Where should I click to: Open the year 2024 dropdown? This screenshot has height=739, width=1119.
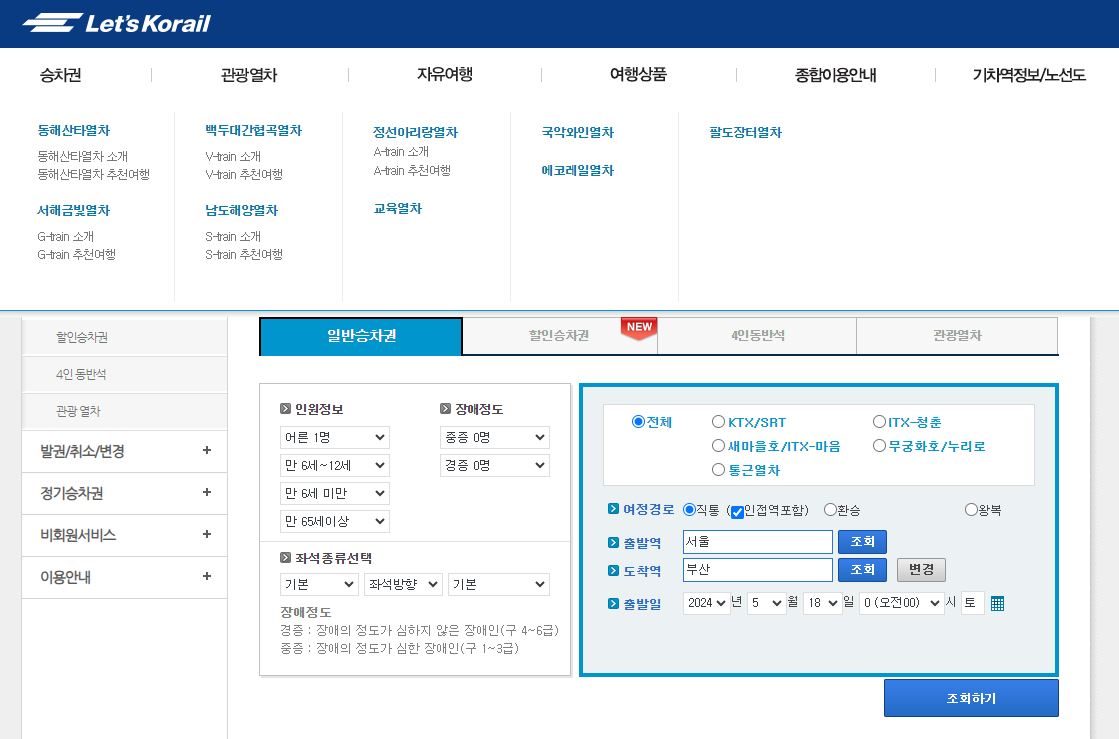click(706, 603)
